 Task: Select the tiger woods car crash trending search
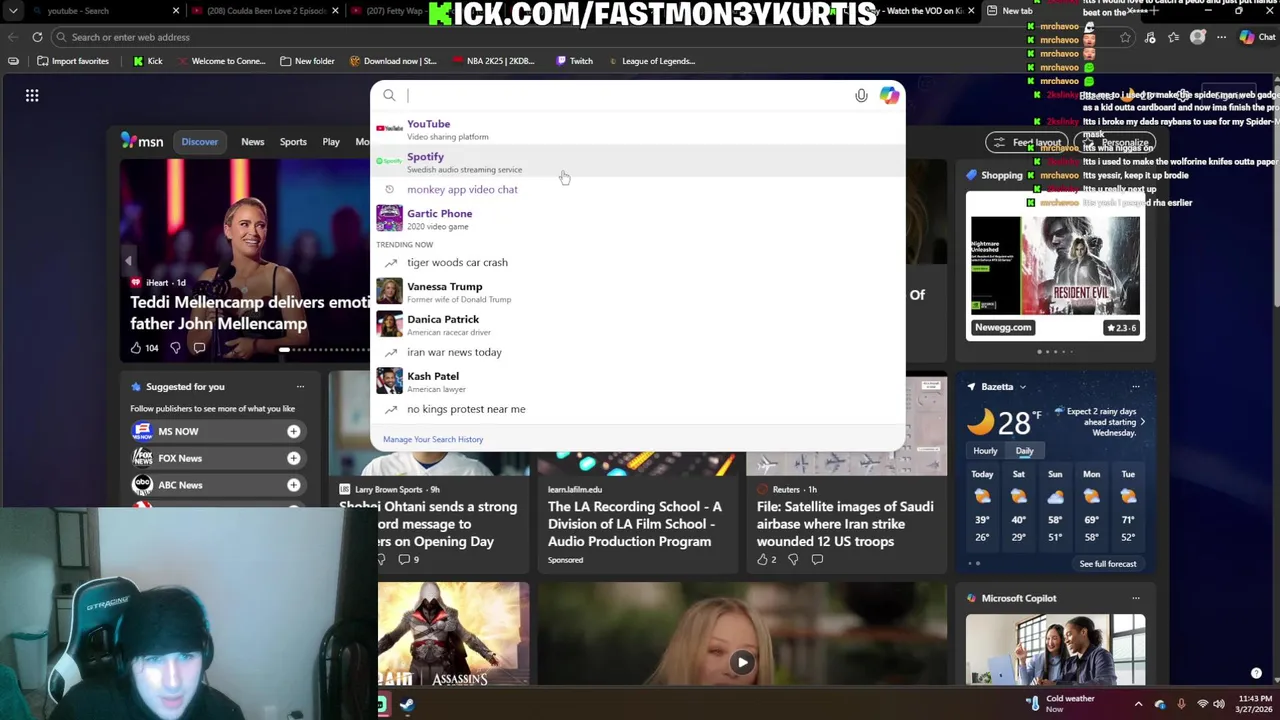(637, 262)
